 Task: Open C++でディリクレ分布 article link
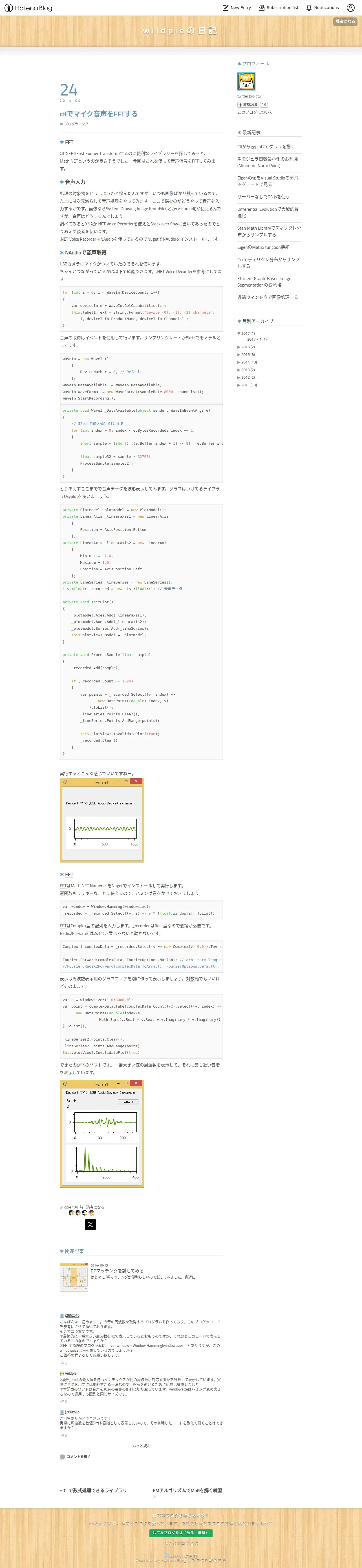pyautogui.click(x=268, y=262)
